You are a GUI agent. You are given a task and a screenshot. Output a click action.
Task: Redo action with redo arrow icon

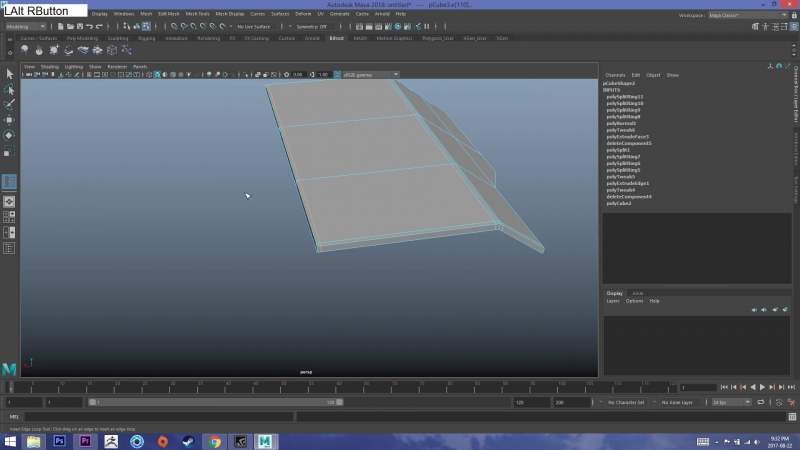99,27
